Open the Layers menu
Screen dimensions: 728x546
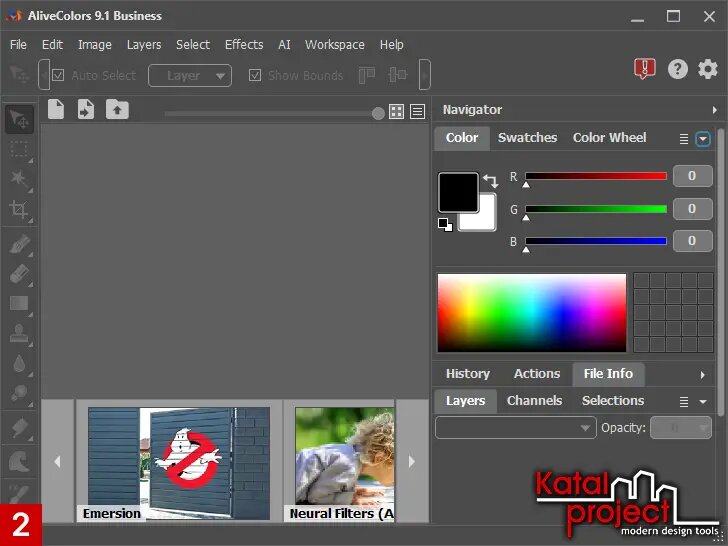click(144, 45)
